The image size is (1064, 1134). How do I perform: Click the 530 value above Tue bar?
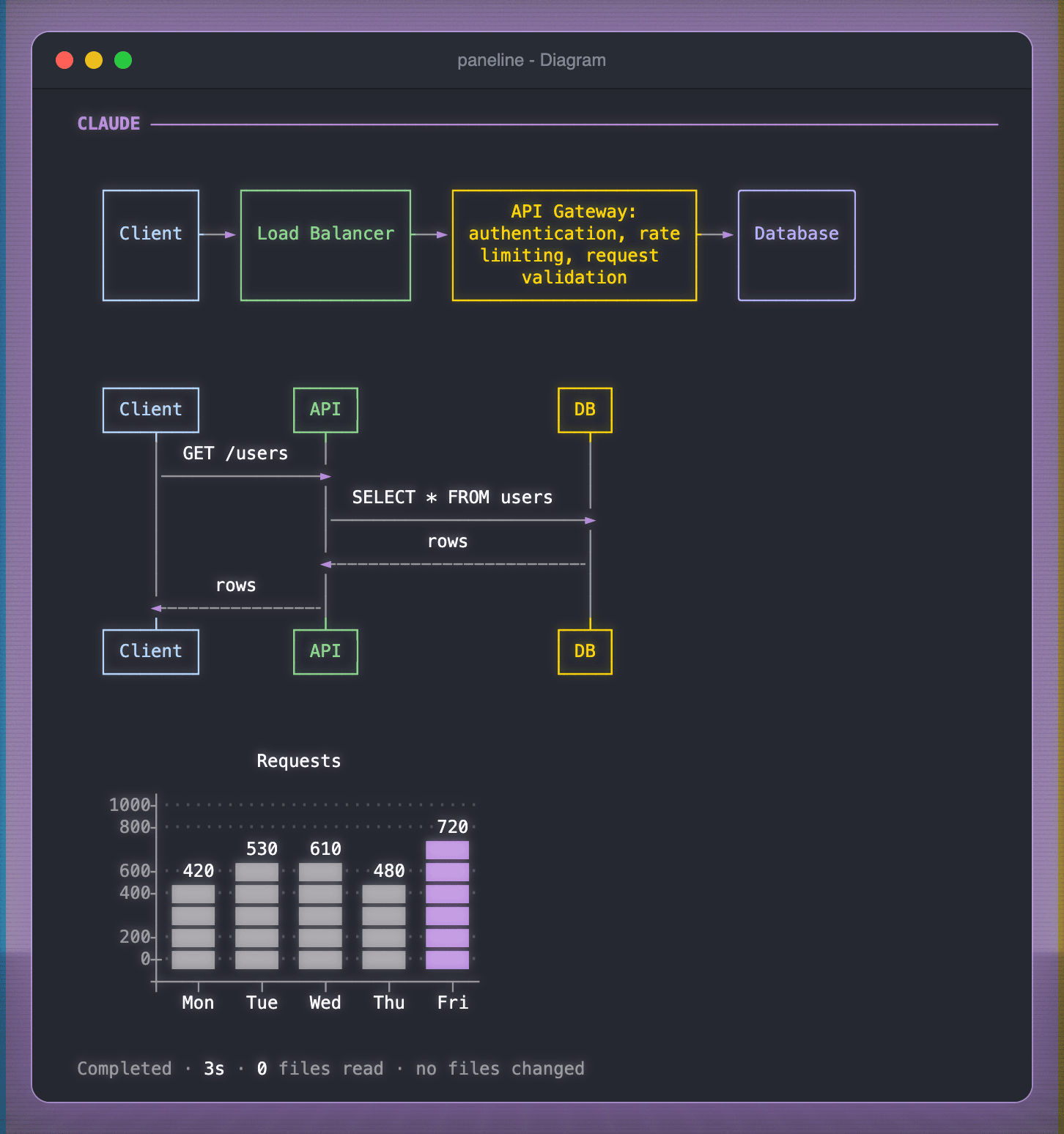click(x=262, y=849)
